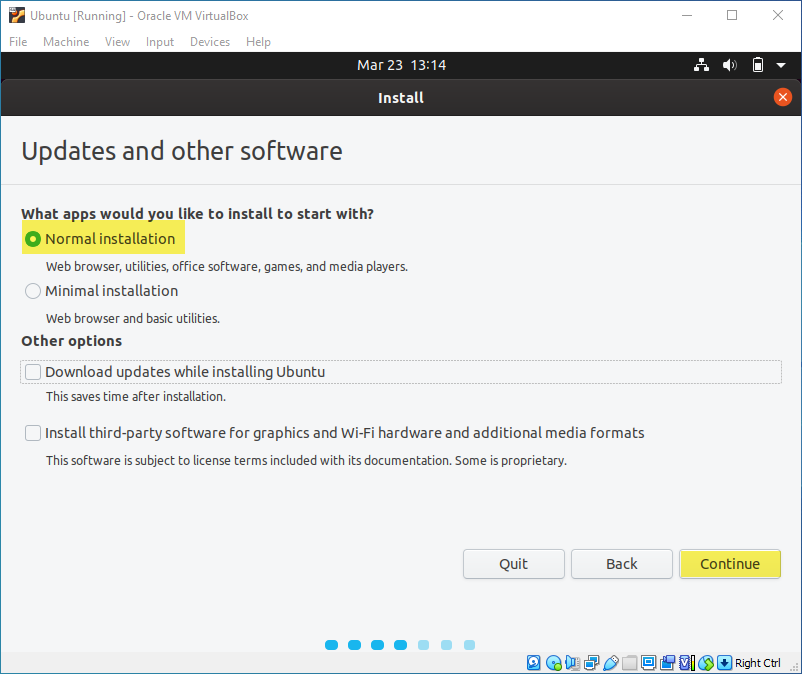Open the View menu
Image resolution: width=802 pixels, height=674 pixels.
117,42
